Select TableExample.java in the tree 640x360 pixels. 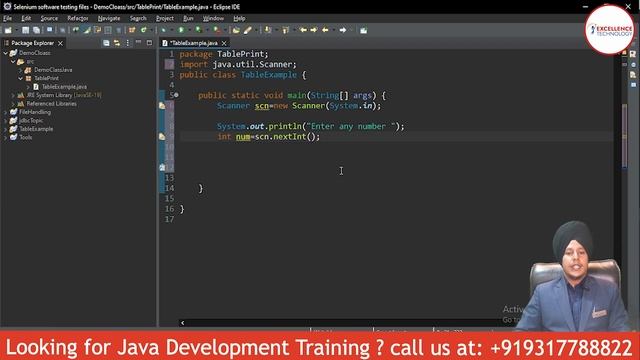point(64,87)
